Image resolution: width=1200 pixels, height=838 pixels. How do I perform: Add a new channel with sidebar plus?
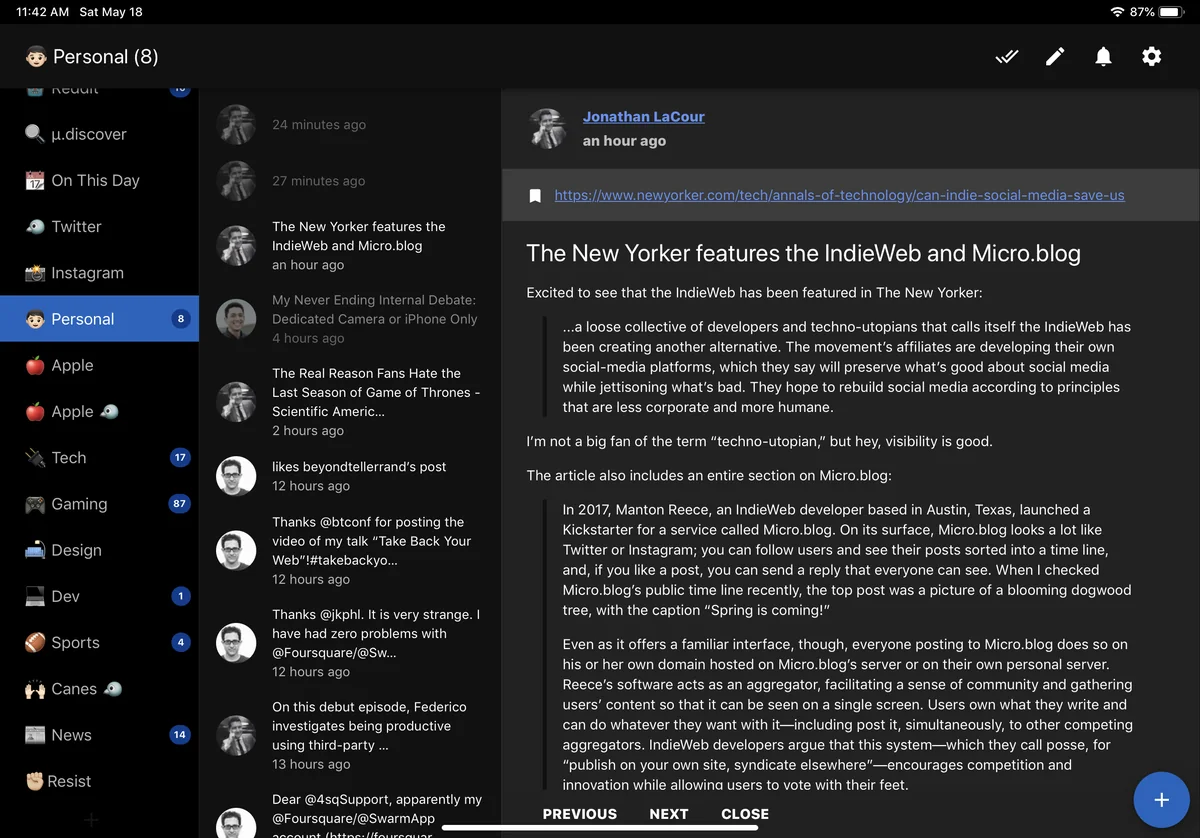coord(91,821)
